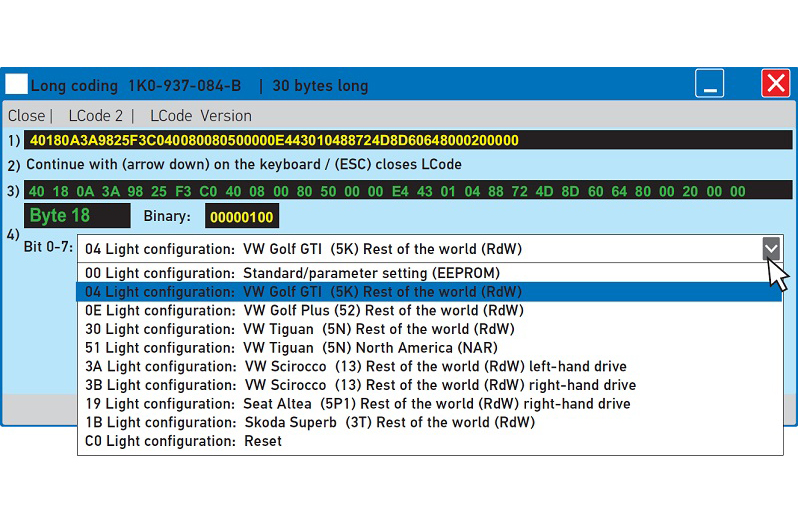Click the green Byte 18 indicator
Image resolution: width=798 pixels, height=525 pixels.
77,216
